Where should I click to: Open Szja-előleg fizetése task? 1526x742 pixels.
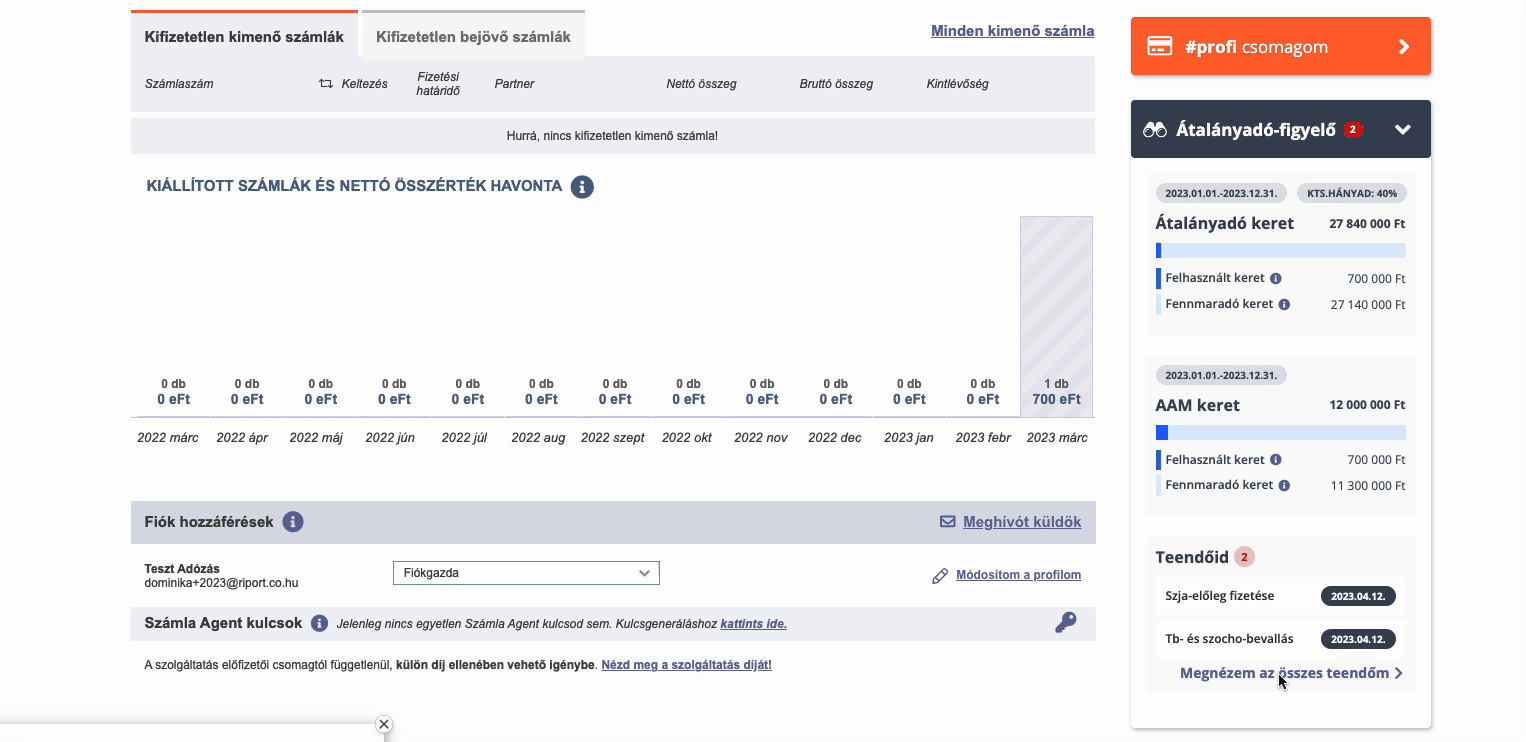click(1281, 596)
